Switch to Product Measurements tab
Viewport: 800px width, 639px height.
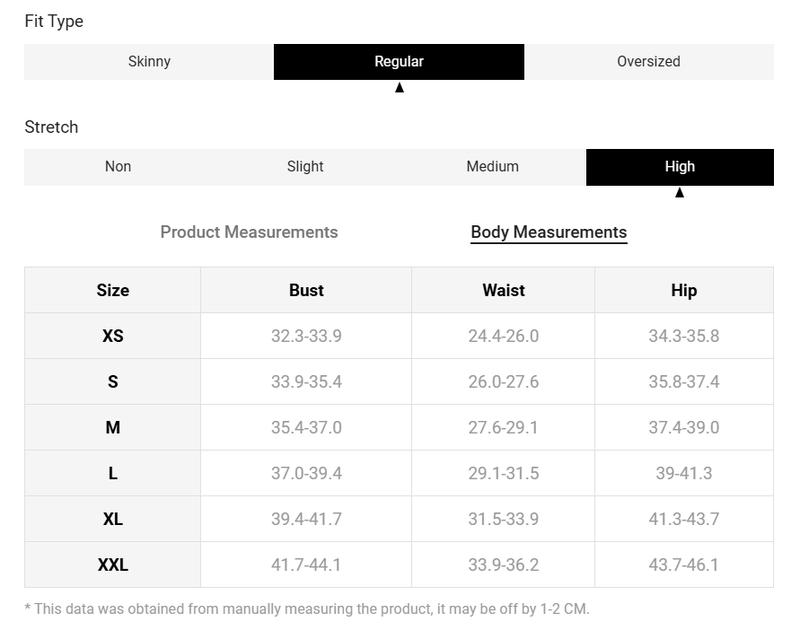249,232
